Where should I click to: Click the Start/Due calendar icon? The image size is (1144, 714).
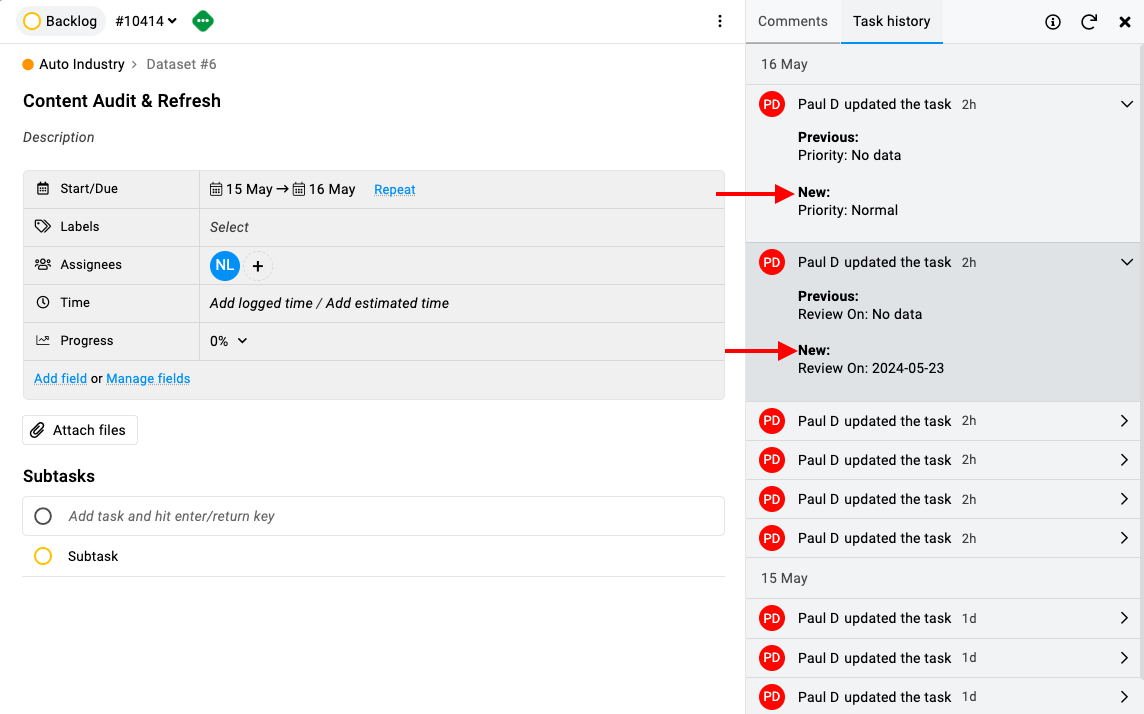(x=43, y=189)
